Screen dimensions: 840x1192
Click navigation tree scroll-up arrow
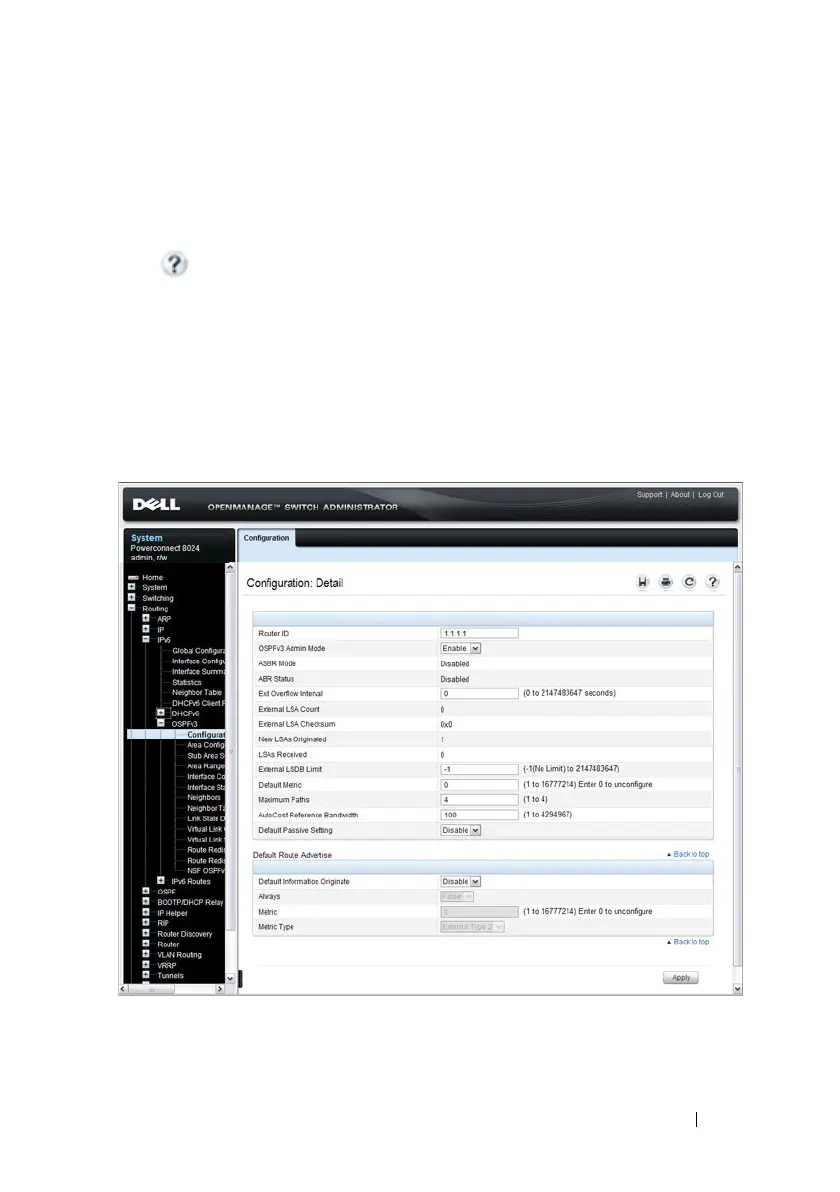pyautogui.click(x=230, y=568)
